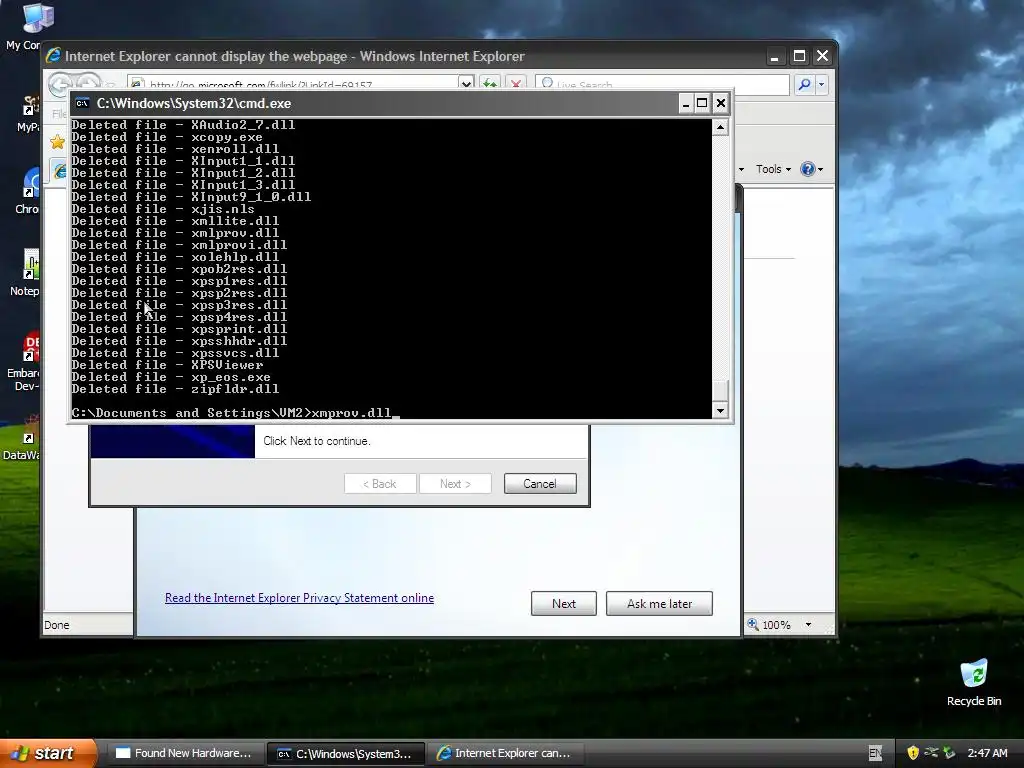Open the Help icon dropdown arrow
This screenshot has width=1024, height=768.
(x=820, y=169)
